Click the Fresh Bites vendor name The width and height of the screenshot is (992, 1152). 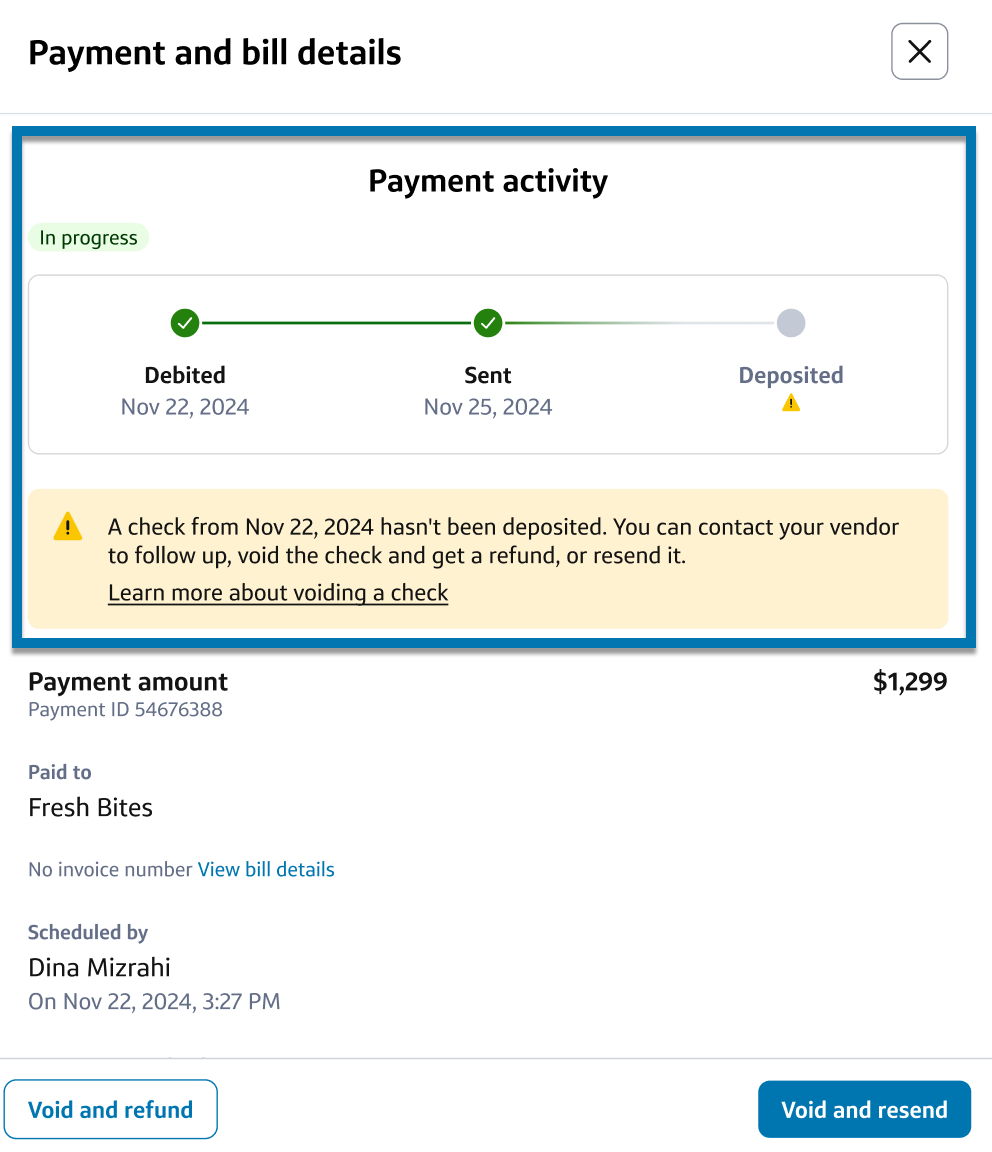pyautogui.click(x=90, y=808)
